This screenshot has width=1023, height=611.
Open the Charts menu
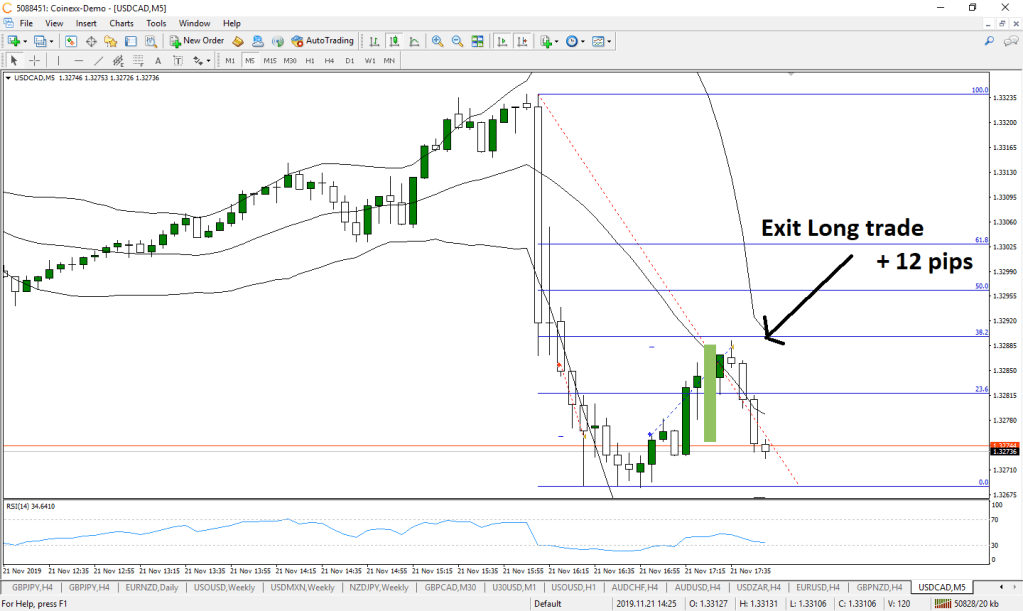pyautogui.click(x=121, y=22)
